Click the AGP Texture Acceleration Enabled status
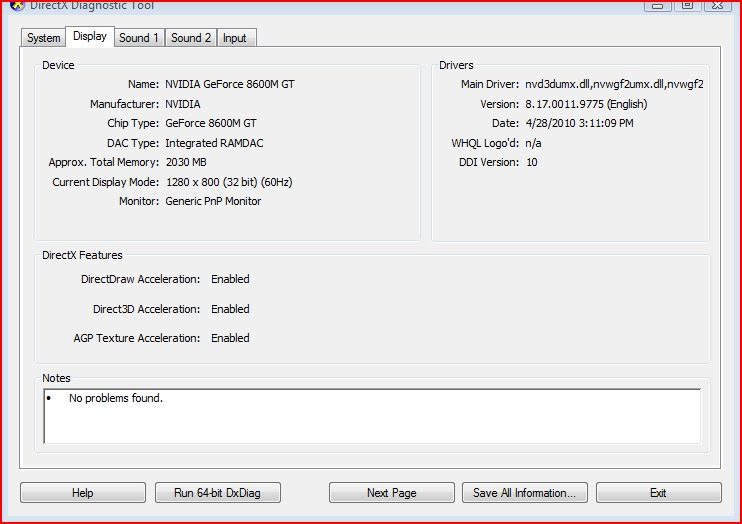This screenshot has height=524, width=742. pos(230,338)
